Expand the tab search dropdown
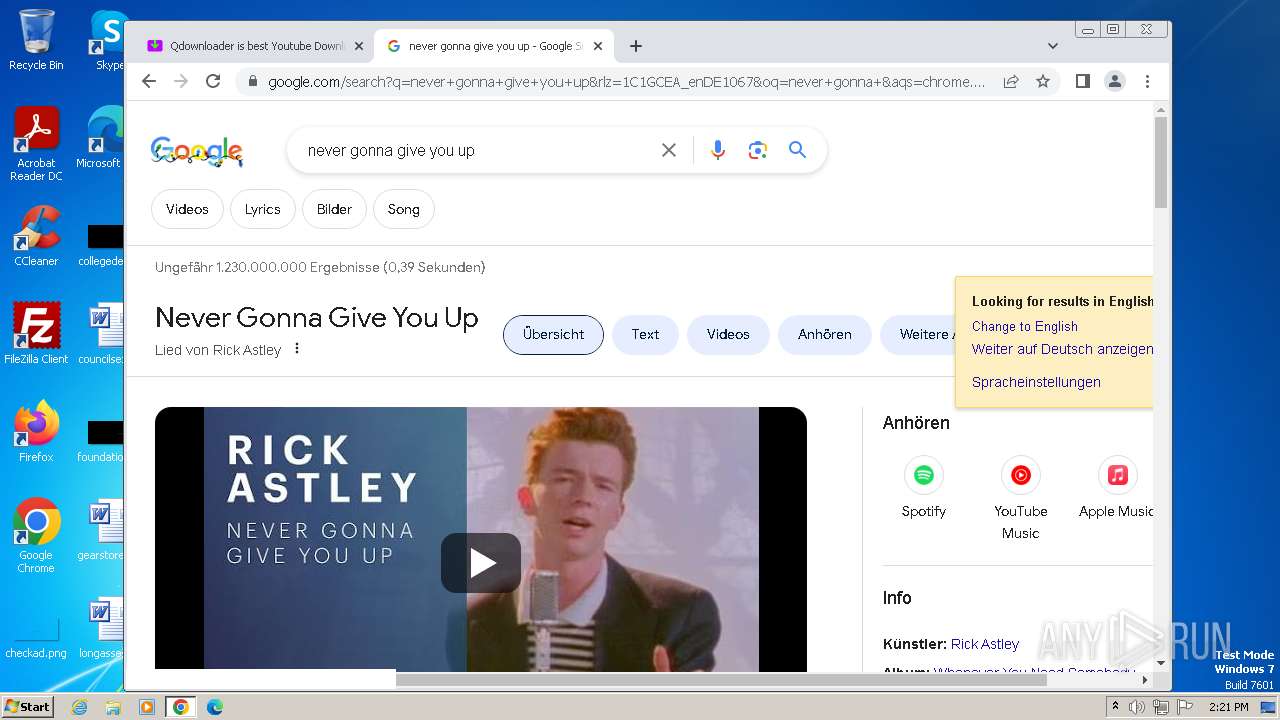 point(1052,46)
